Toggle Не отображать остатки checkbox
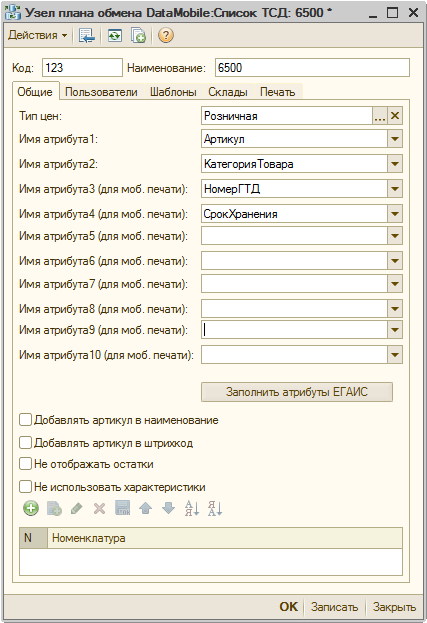The width and height of the screenshot is (427, 623). (x=25, y=464)
